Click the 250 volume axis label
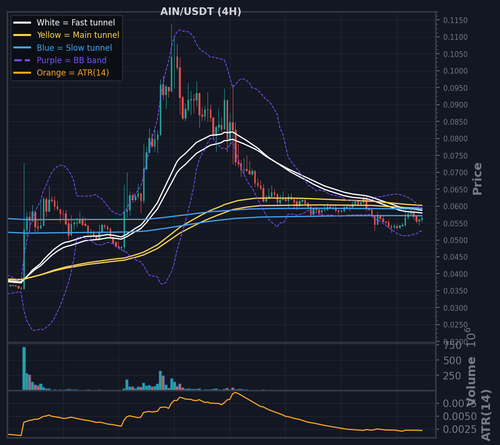This screenshot has width=500, height=445. (452, 376)
